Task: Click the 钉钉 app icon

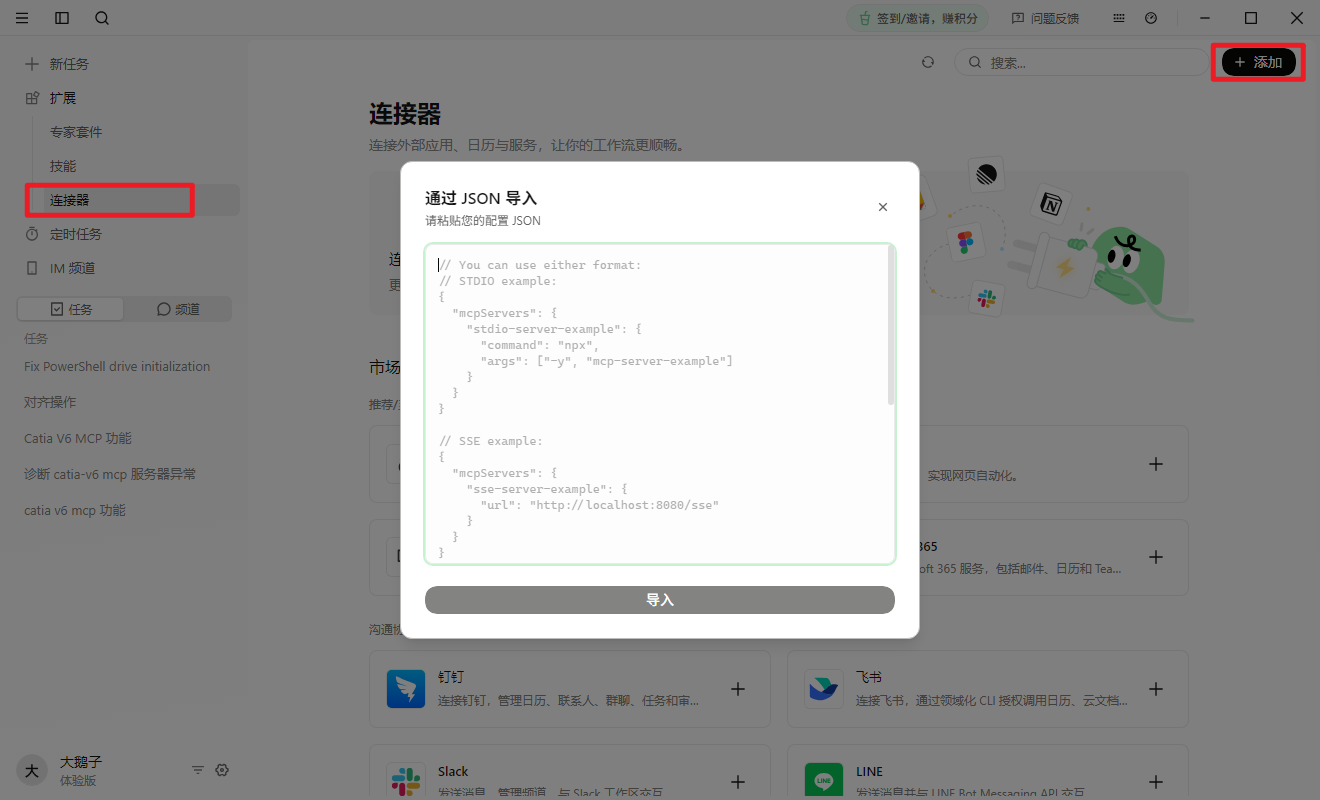Action: (x=406, y=689)
